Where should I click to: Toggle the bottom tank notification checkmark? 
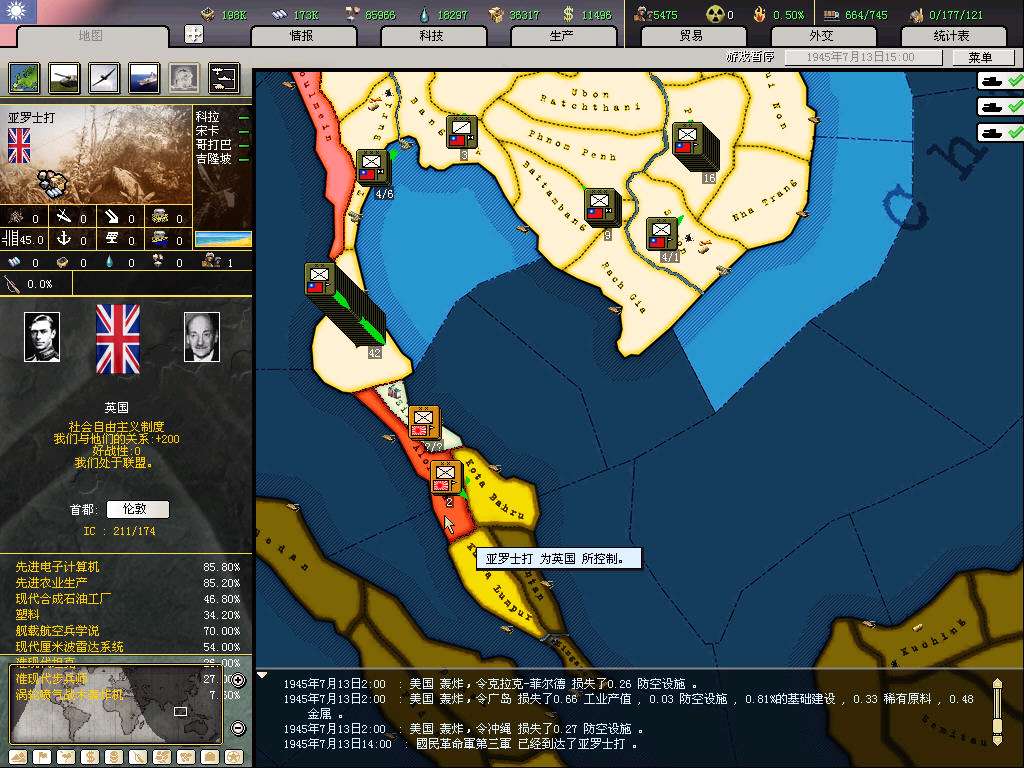(x=1000, y=132)
